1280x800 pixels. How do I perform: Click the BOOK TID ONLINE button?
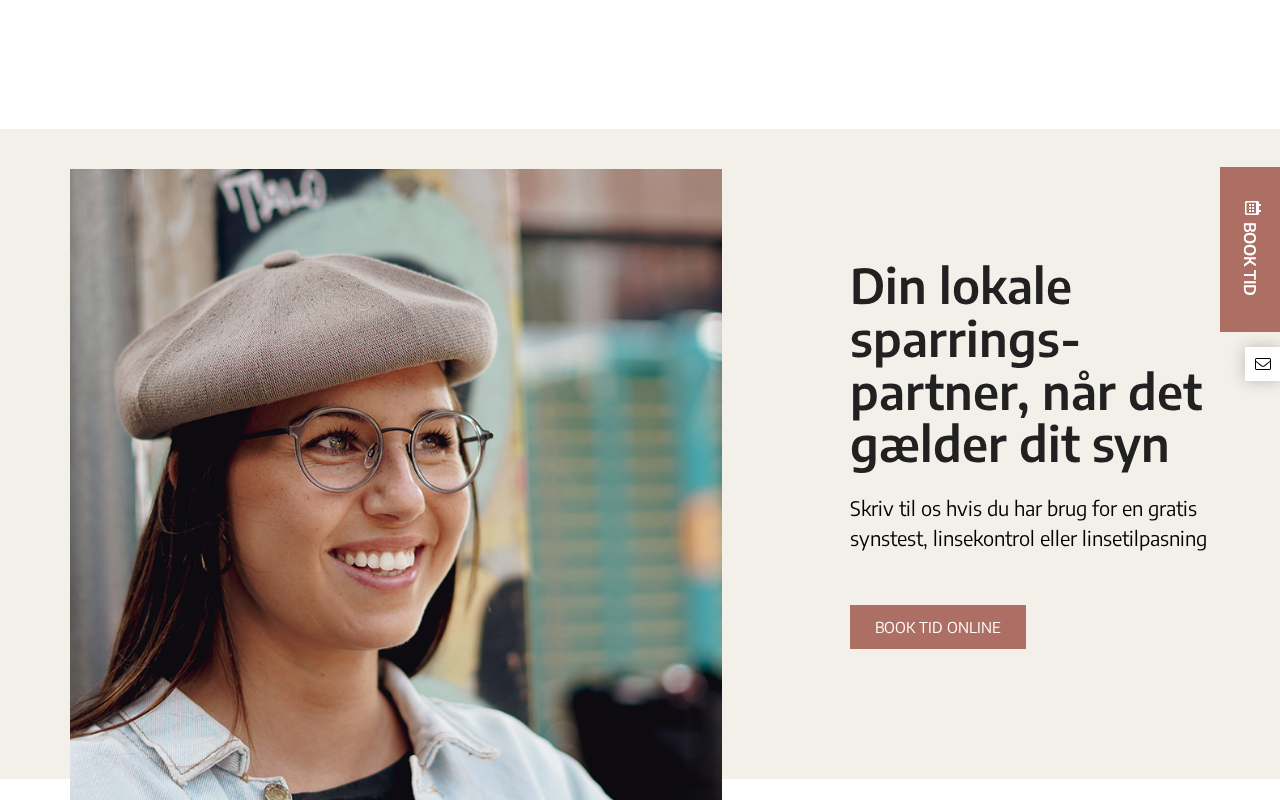coord(938,627)
